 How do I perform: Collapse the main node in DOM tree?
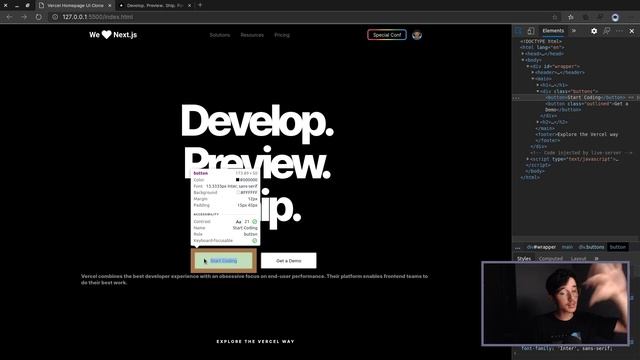tap(533, 79)
